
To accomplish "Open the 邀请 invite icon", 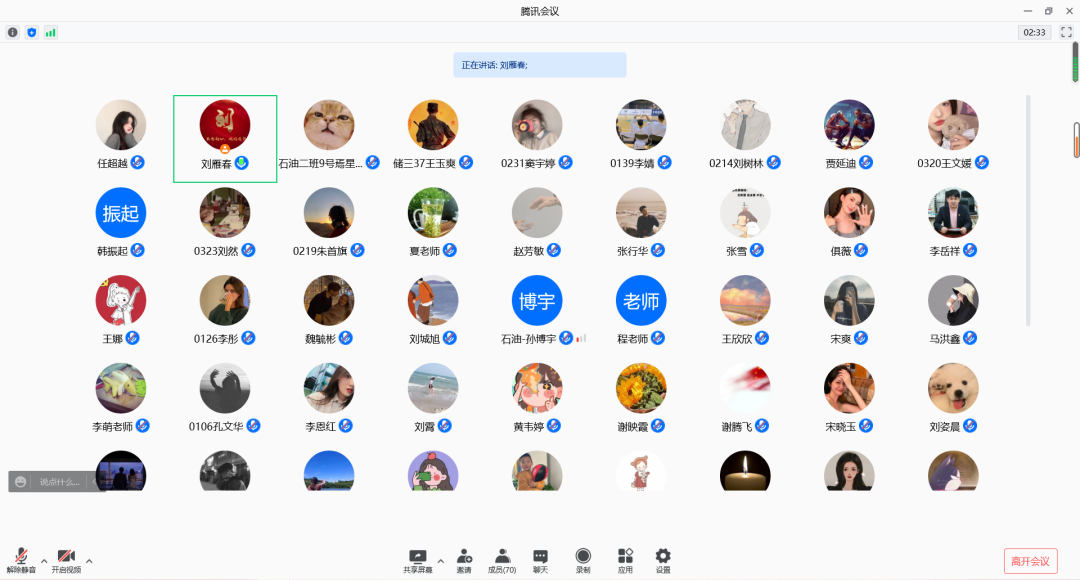I will [x=464, y=560].
